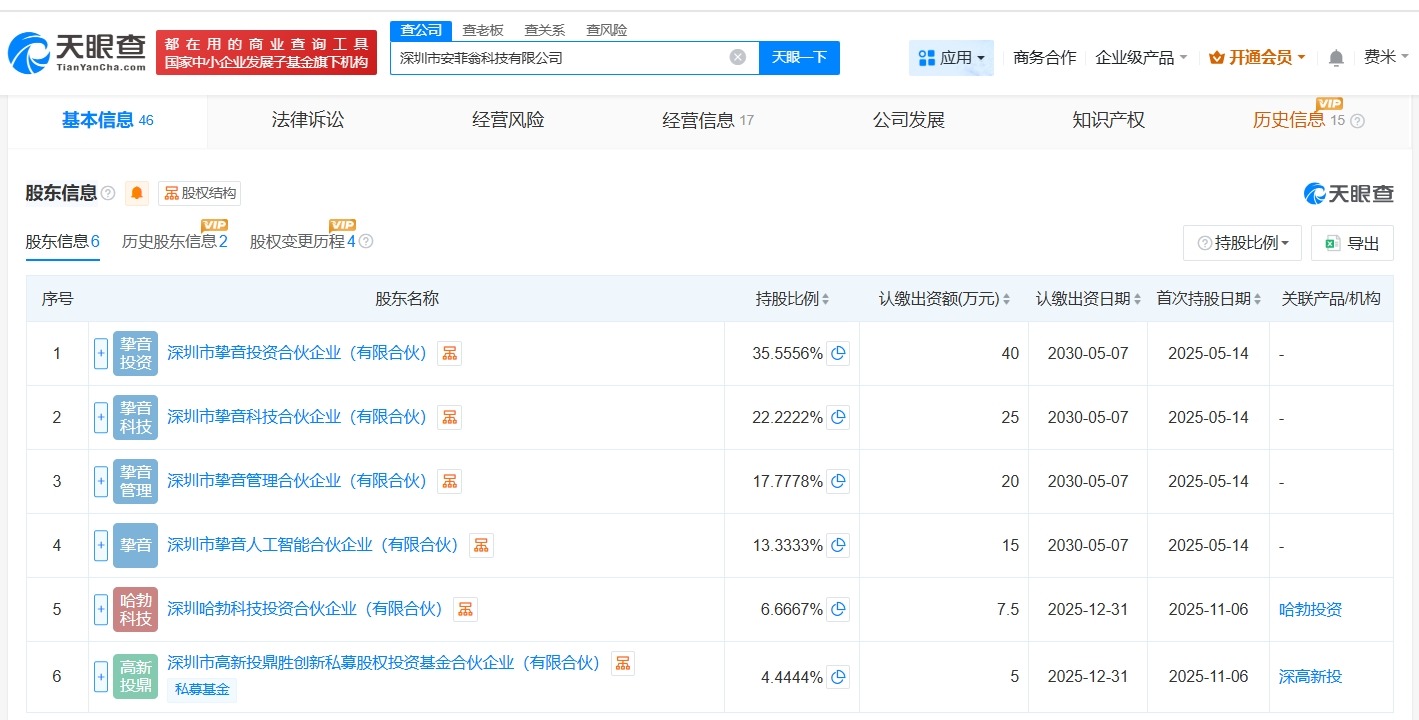Open the 持股比例 sort dropdown
This screenshot has width=1419, height=720.
click(x=1242, y=243)
